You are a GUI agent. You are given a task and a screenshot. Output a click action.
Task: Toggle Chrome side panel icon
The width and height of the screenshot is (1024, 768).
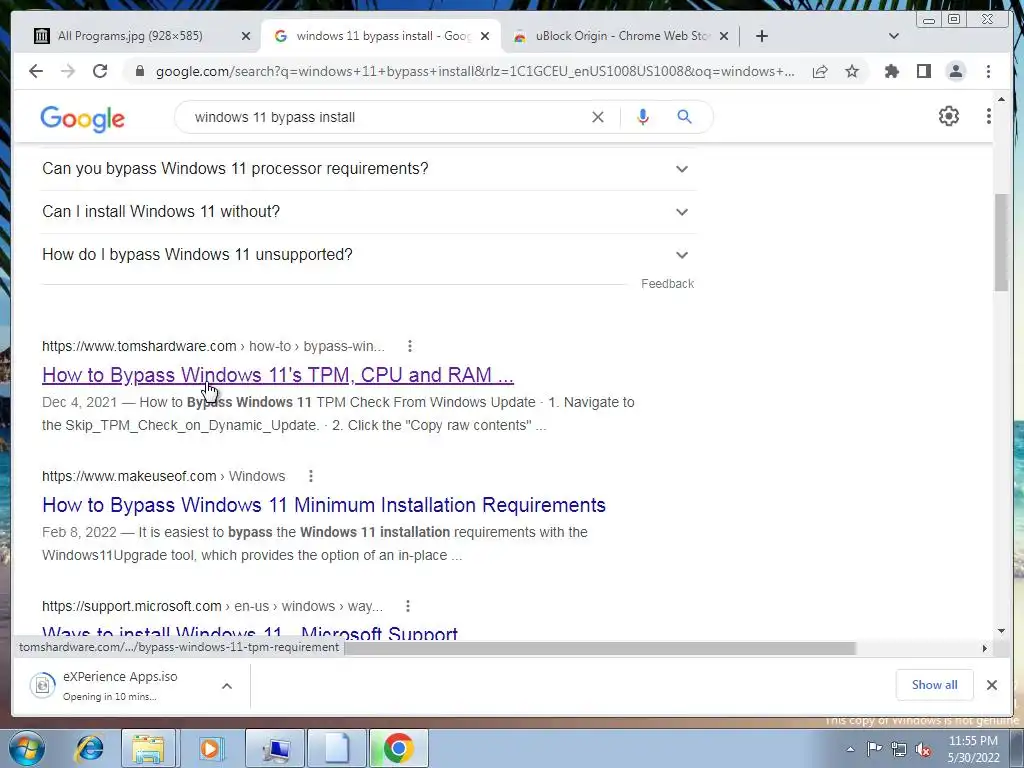pos(923,71)
